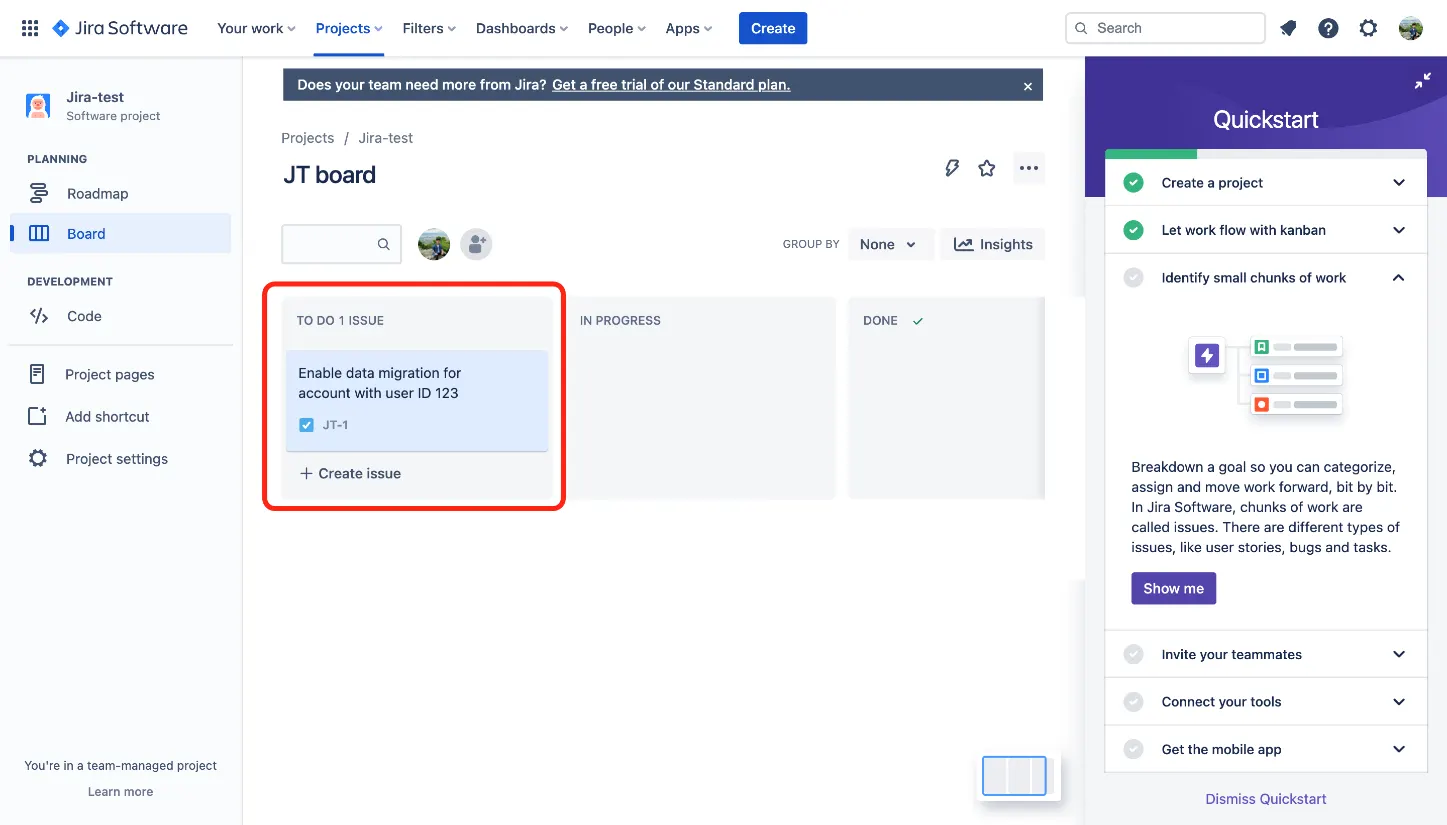Collapse Identify small chunks of work
Image resolution: width=1447 pixels, height=825 pixels.
tap(1398, 278)
